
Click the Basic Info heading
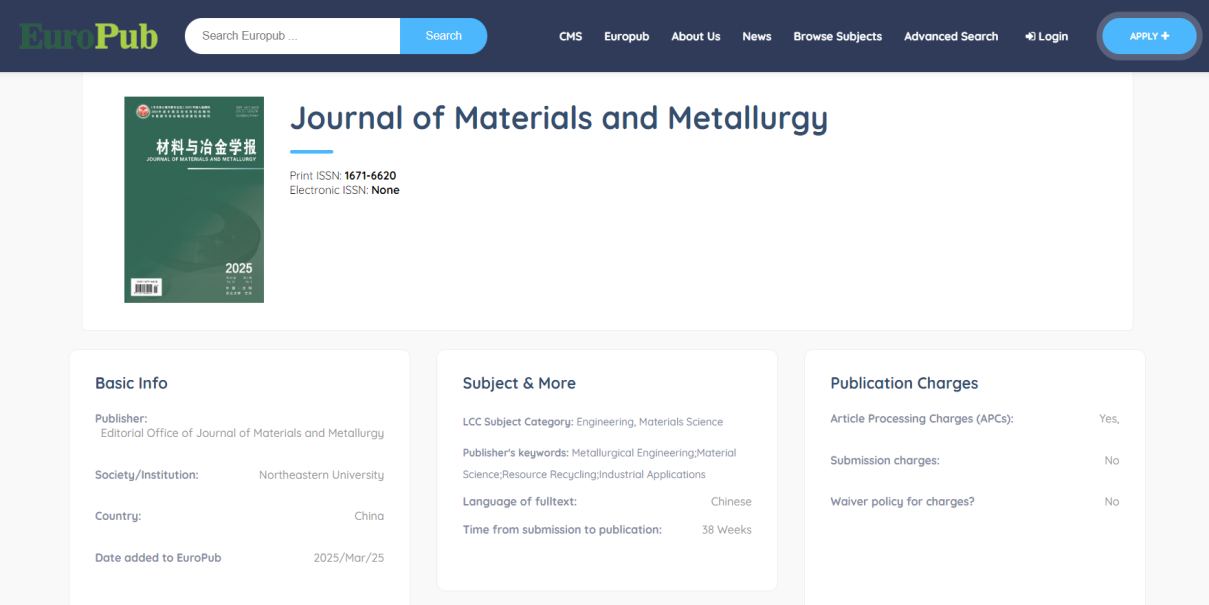point(131,383)
